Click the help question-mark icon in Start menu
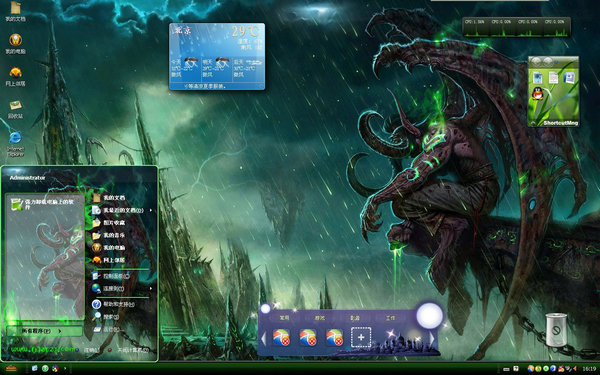Screen dimensions: 600x375 [96, 304]
